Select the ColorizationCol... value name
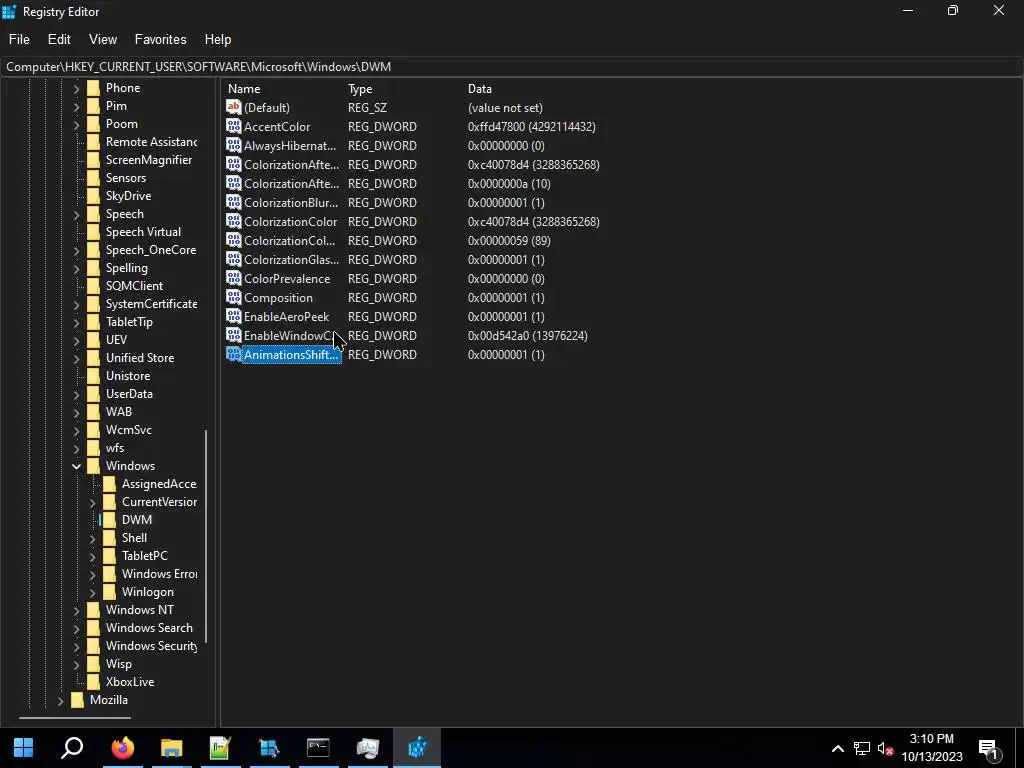 [x=289, y=240]
